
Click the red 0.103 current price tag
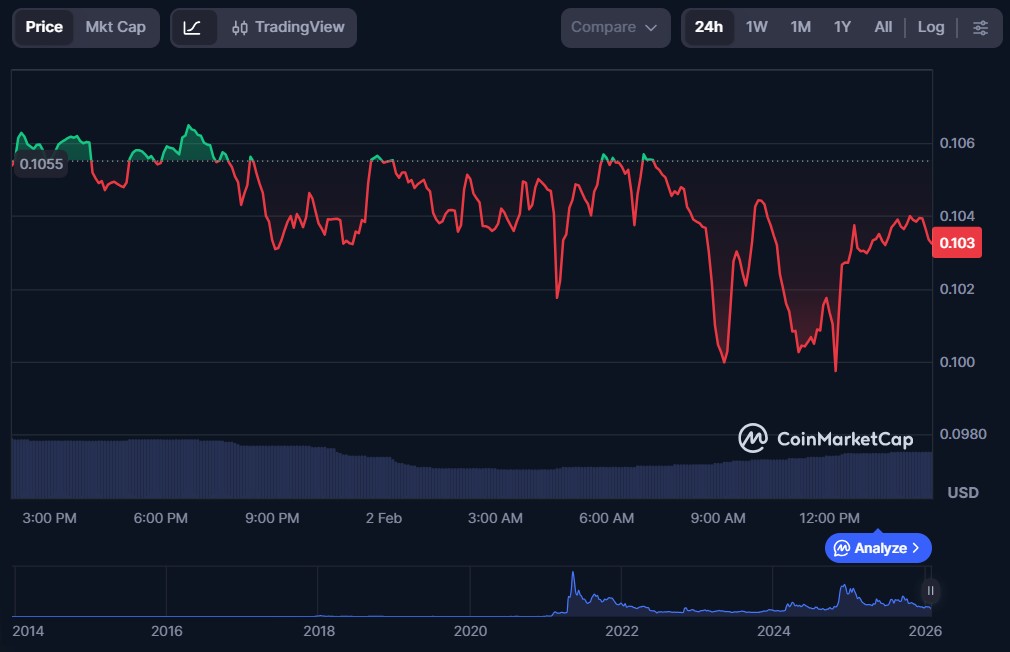pos(956,243)
